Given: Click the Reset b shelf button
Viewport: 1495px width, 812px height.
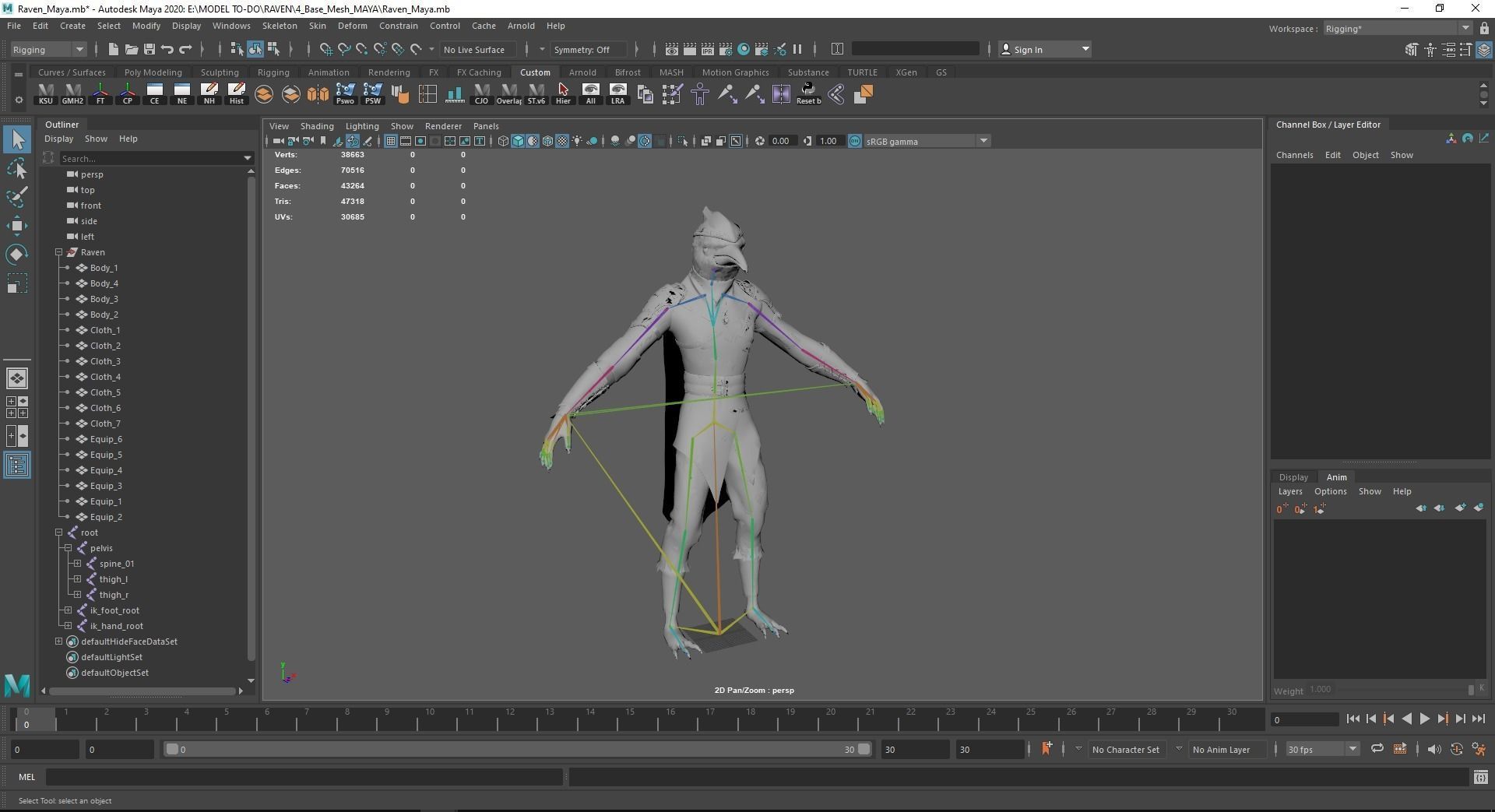Looking at the screenshot, I should point(808,94).
